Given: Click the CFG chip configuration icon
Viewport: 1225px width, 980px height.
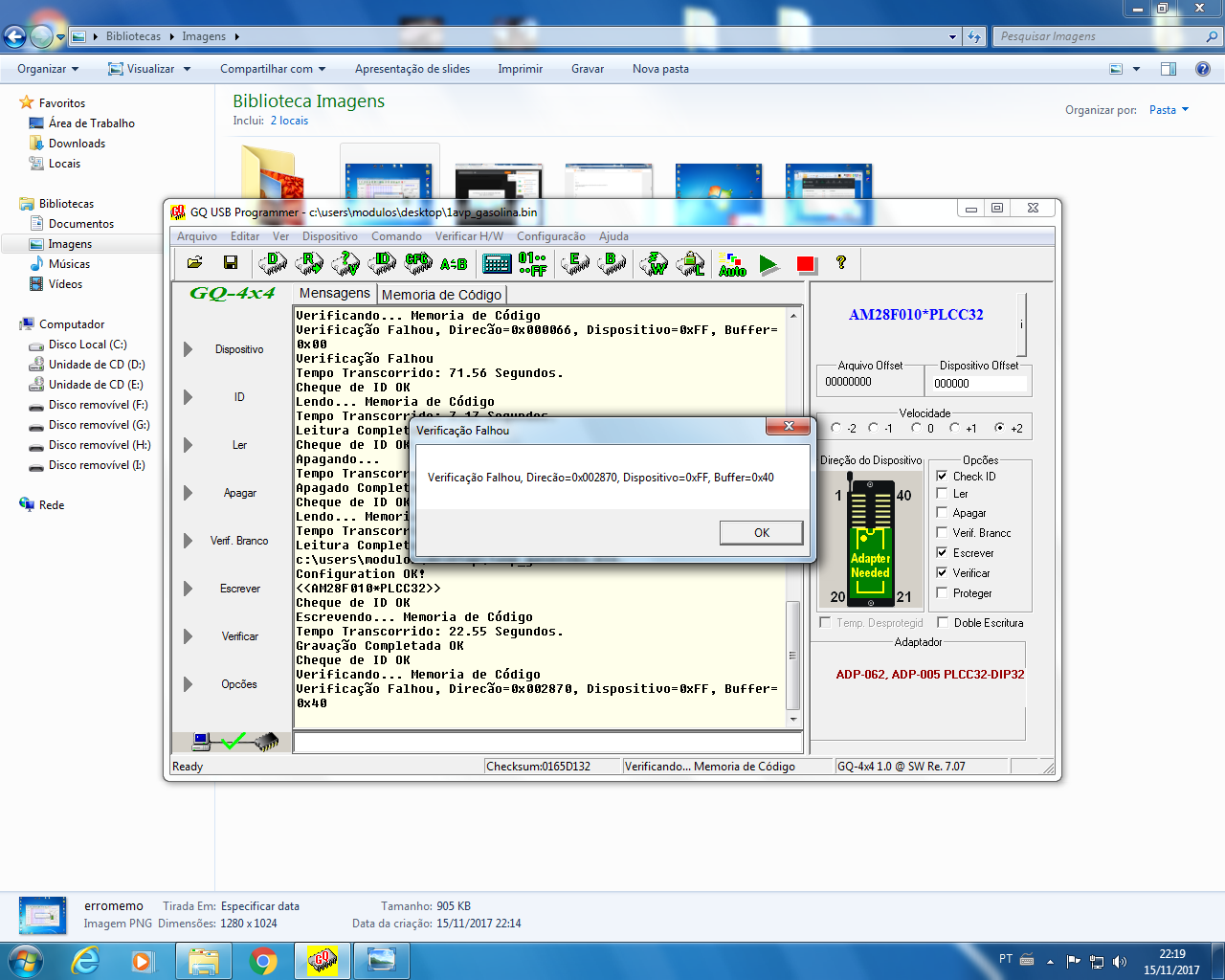Looking at the screenshot, I should pyautogui.click(x=417, y=262).
